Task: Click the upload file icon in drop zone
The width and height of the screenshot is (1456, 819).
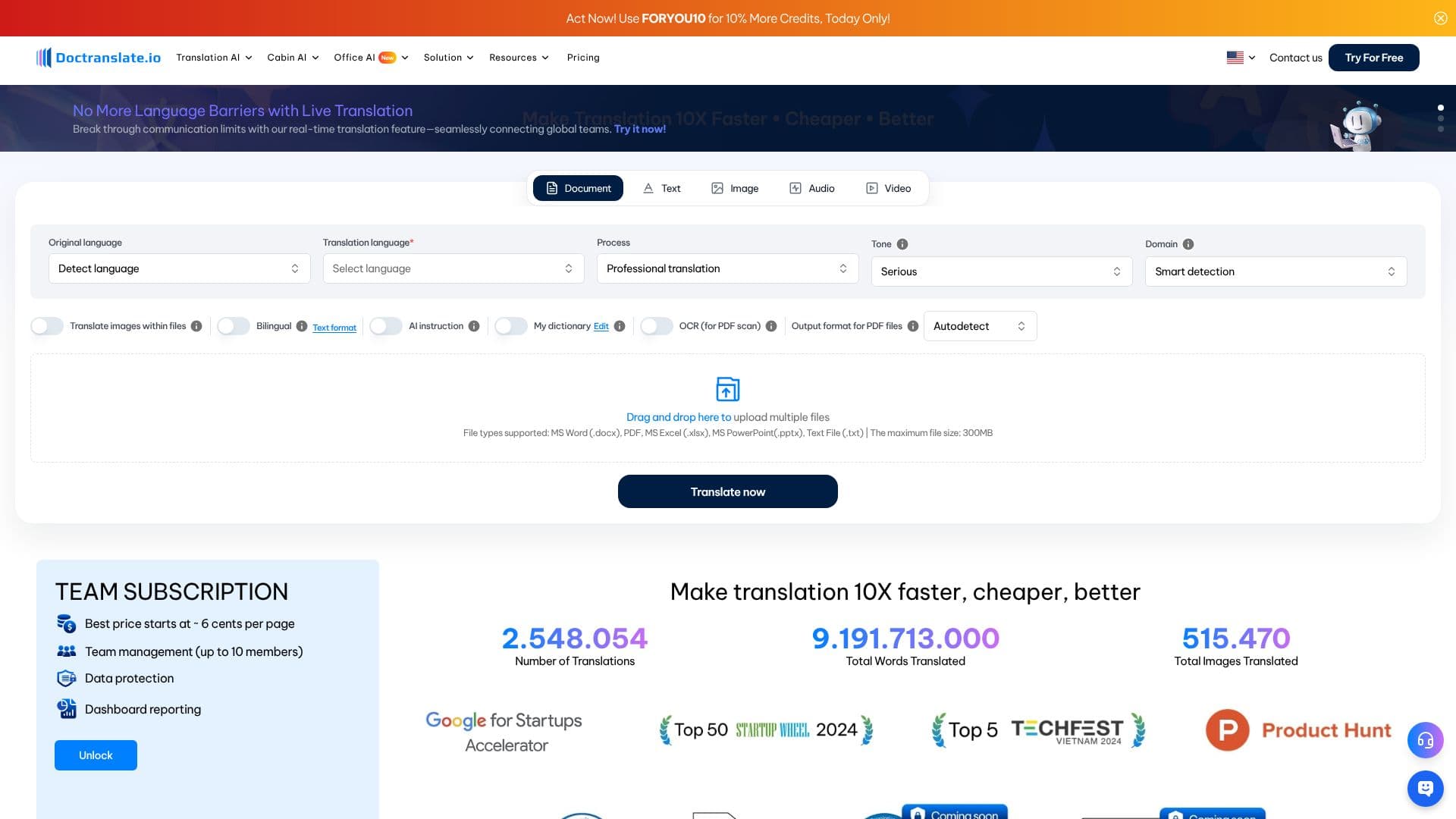Action: [728, 389]
